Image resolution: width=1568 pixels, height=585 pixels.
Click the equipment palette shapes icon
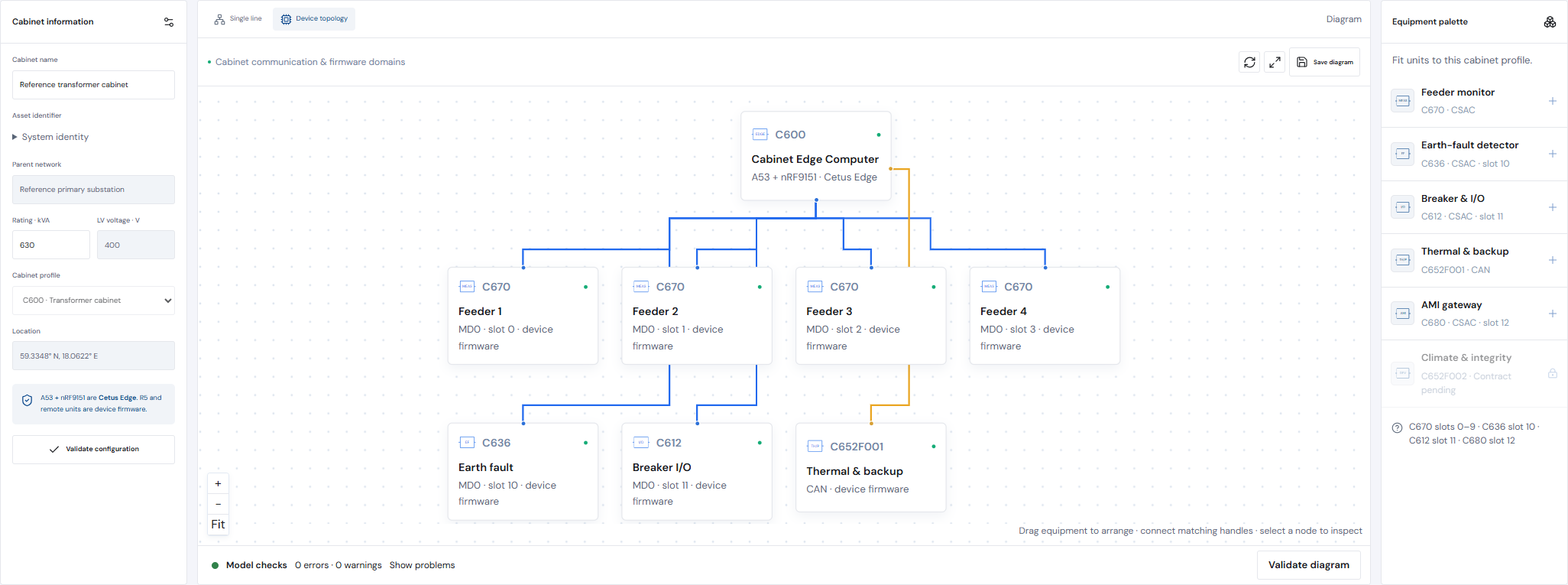1550,22
